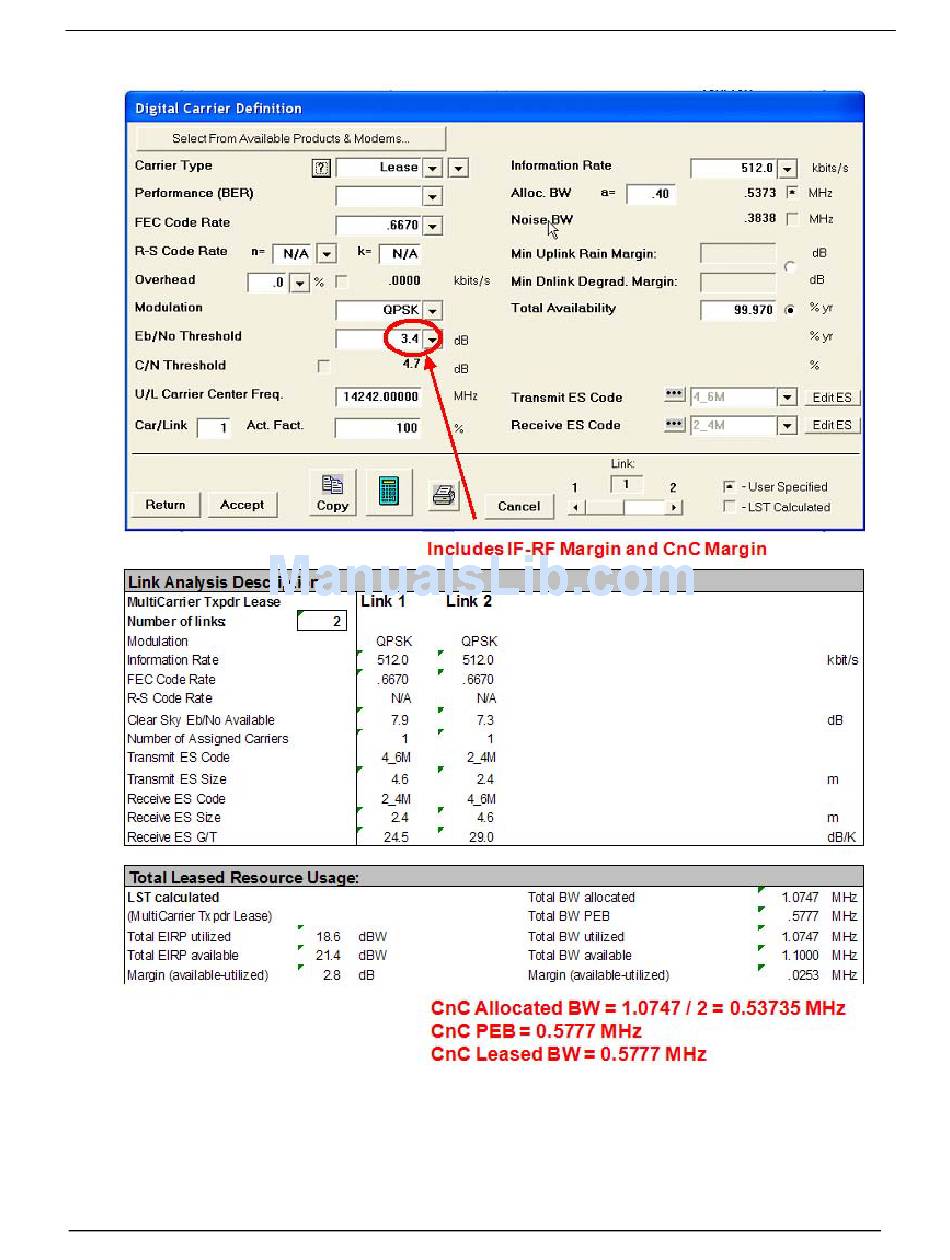Click the Receive ES G/T value 29.0
950x1260 pixels.
coord(481,837)
